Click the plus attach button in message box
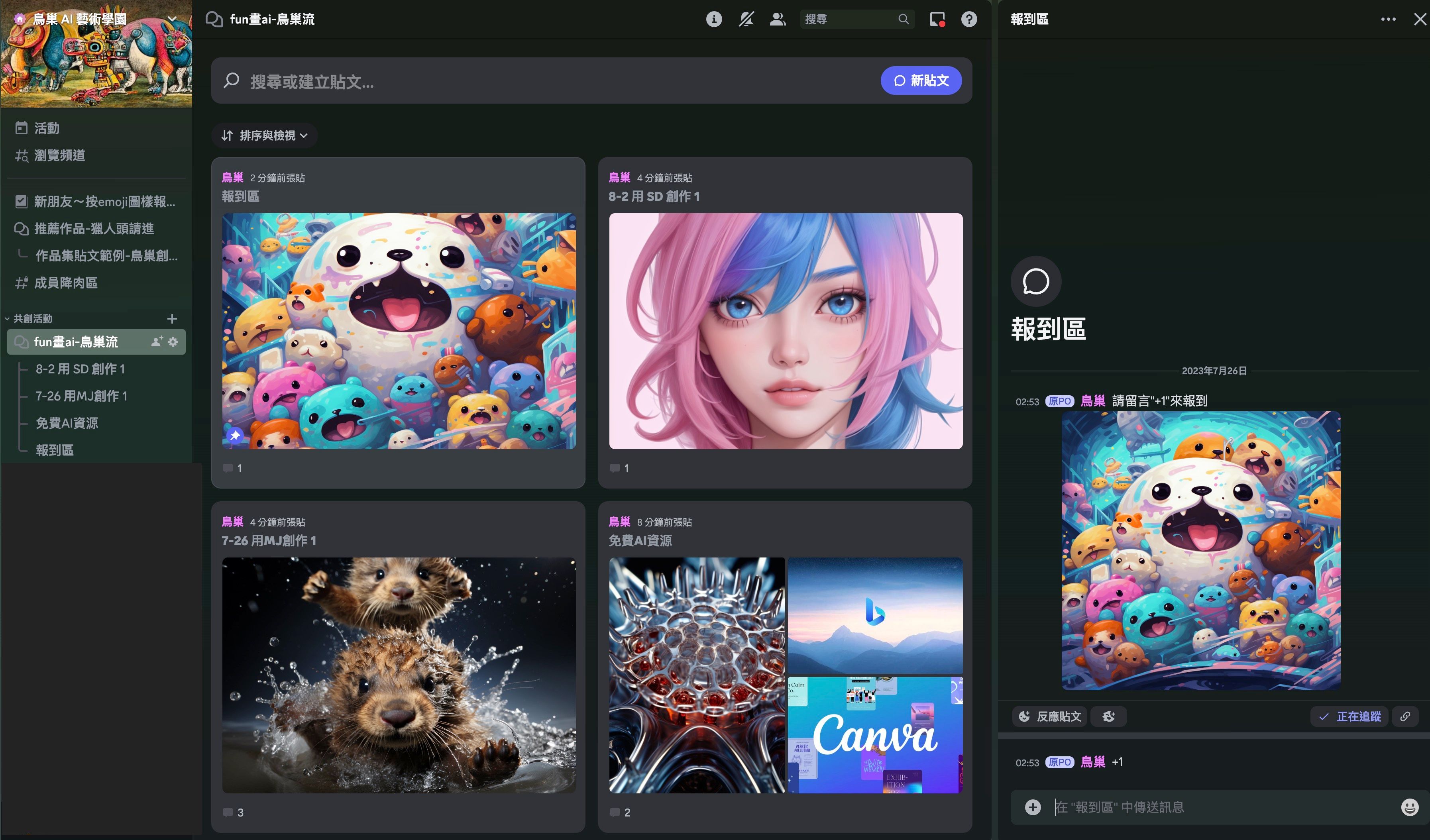This screenshot has width=1430, height=840. click(1033, 807)
